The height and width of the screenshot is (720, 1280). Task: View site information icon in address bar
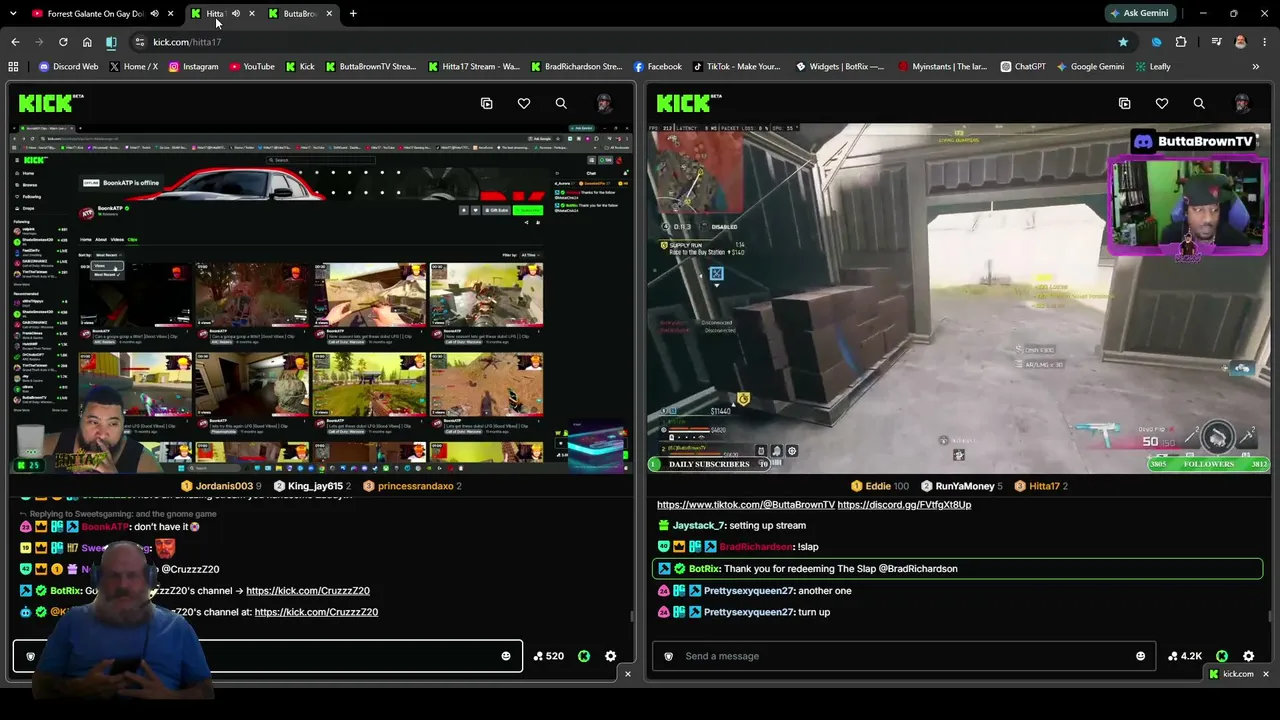pyautogui.click(x=139, y=42)
